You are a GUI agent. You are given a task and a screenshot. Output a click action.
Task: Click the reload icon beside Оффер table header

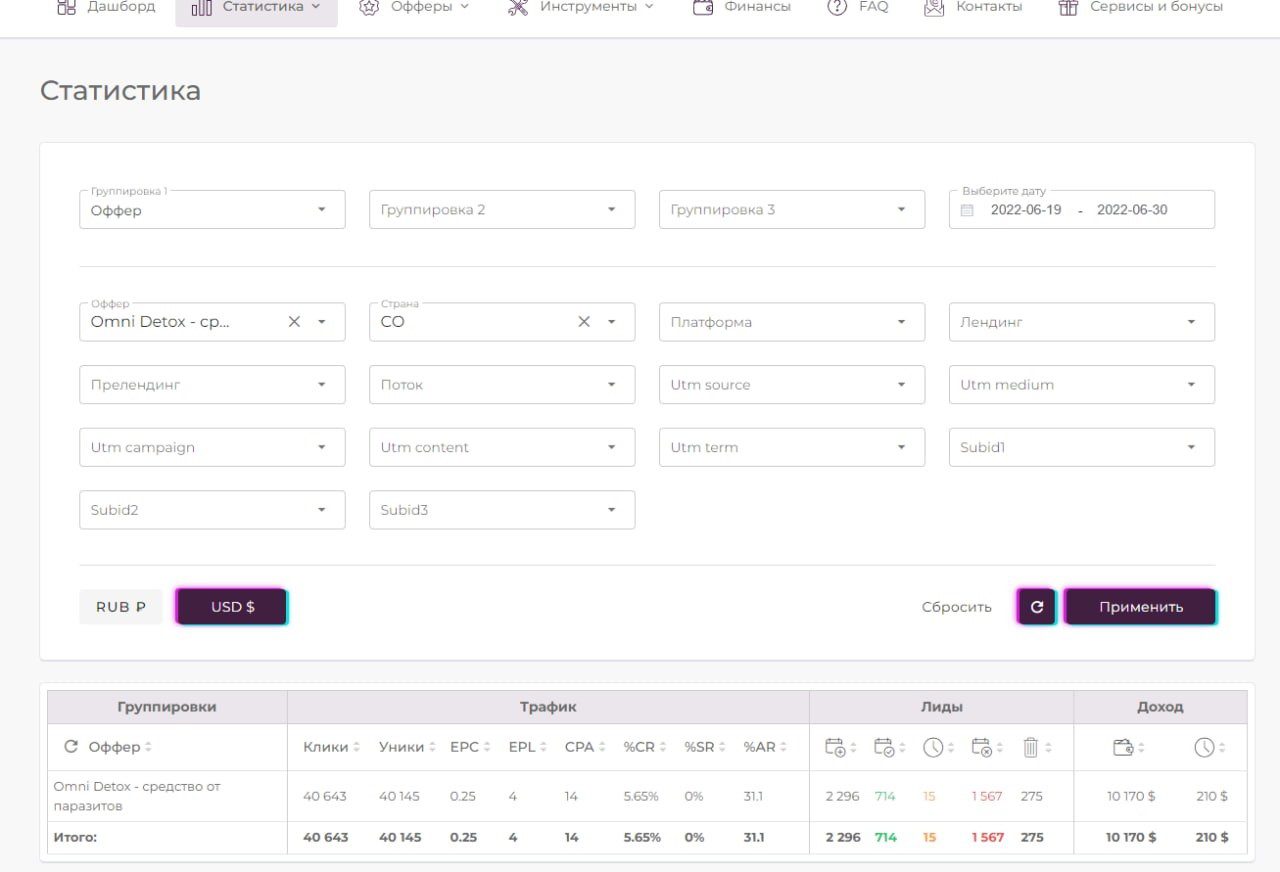point(70,747)
